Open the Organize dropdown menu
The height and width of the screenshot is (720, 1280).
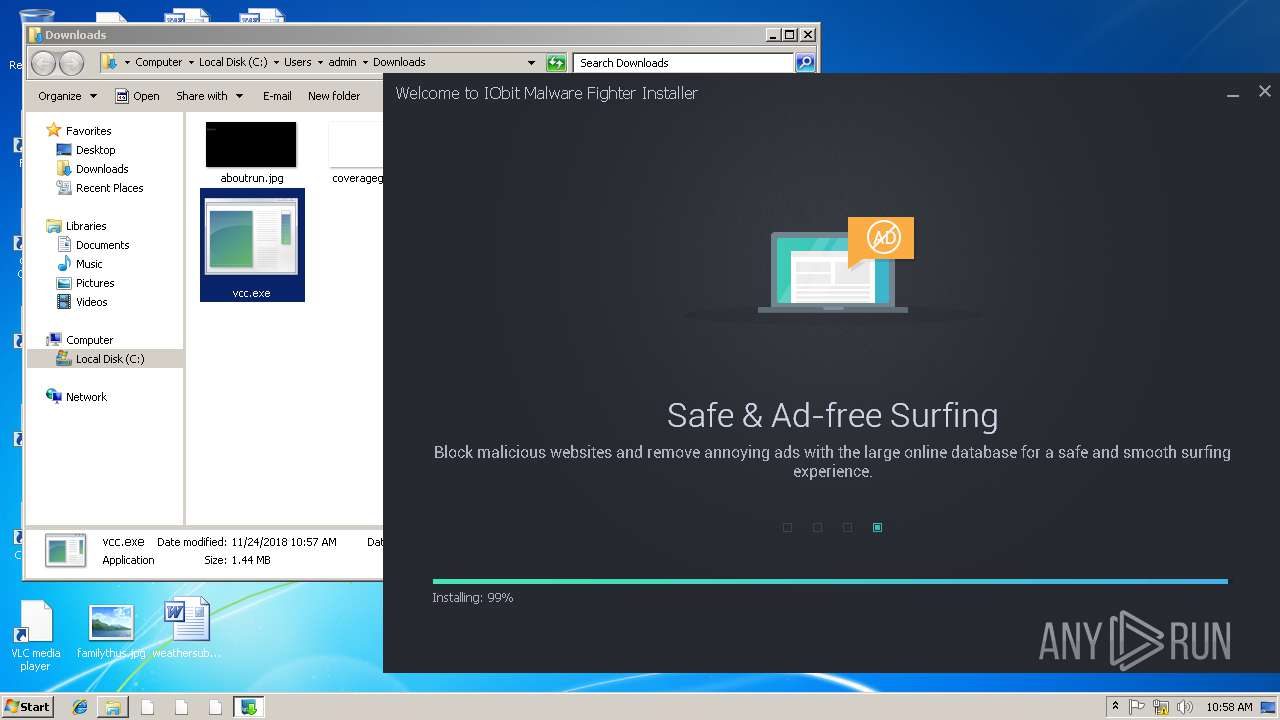click(x=67, y=96)
